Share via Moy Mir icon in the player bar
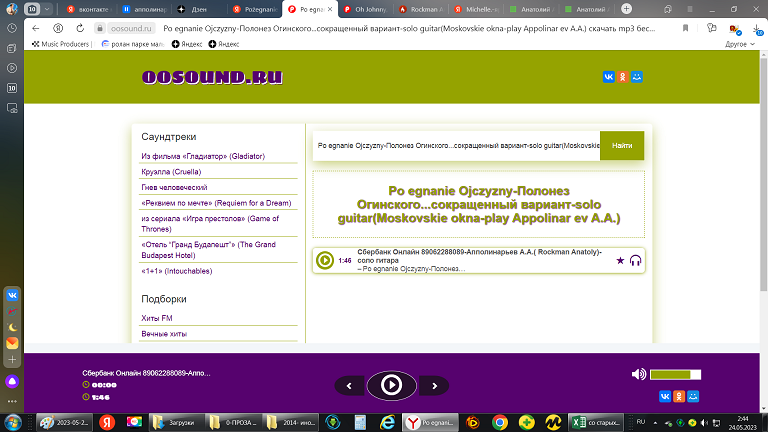768x432 pixels. coord(693,396)
